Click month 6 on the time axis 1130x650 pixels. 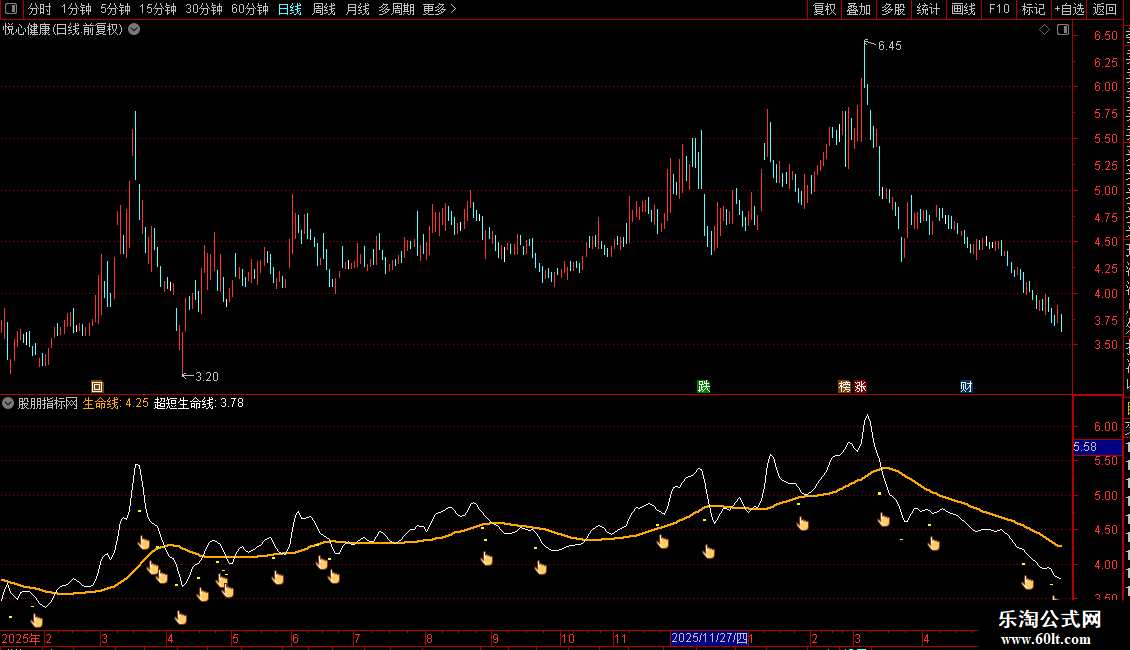(295, 638)
